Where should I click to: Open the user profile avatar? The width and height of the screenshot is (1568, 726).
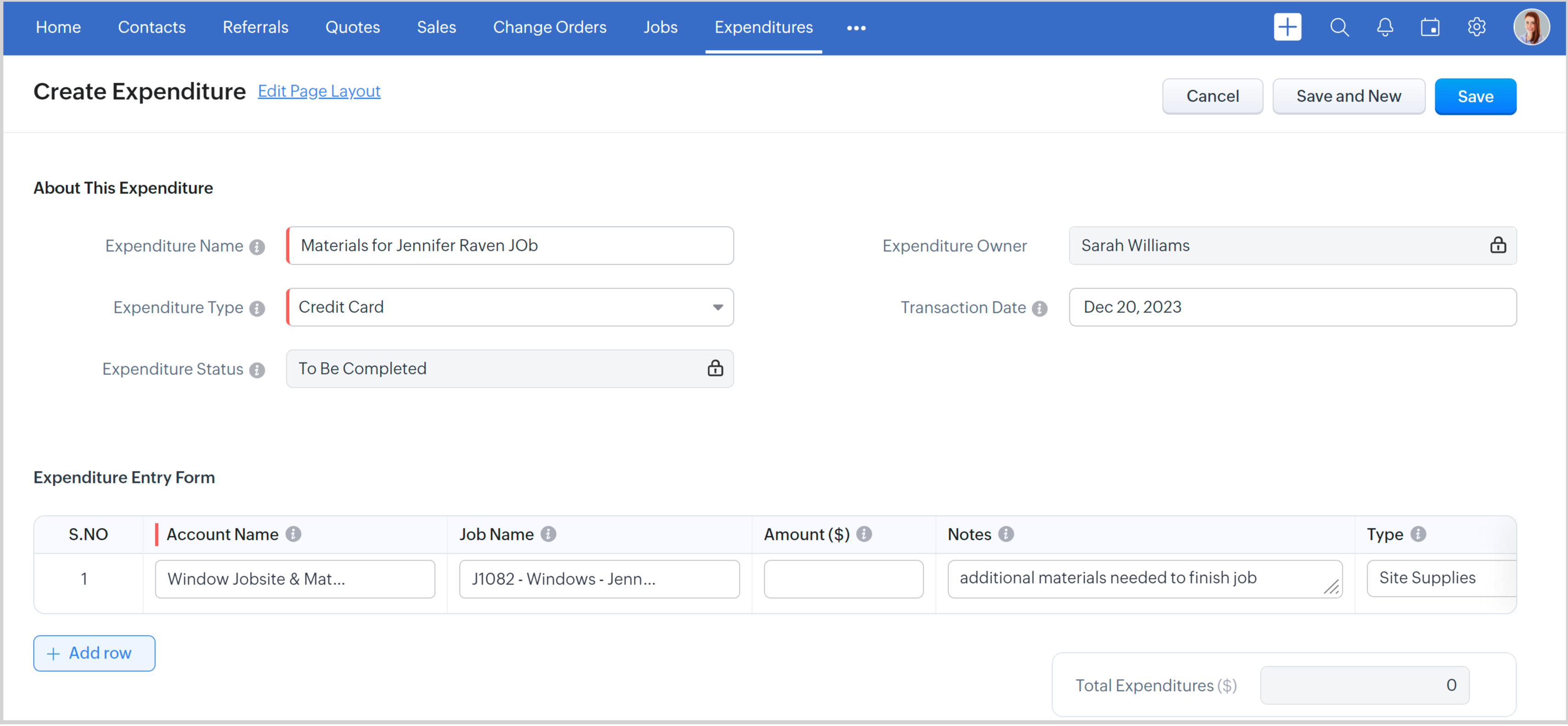1531,28
